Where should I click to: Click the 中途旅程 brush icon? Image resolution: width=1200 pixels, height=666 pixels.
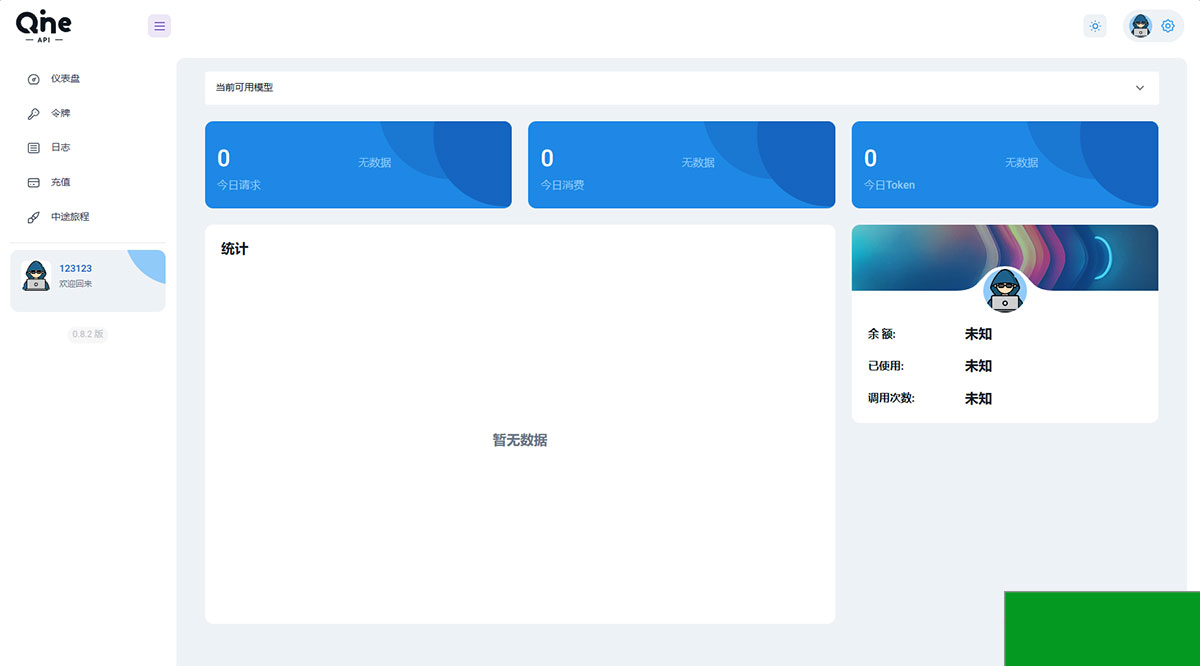pyautogui.click(x=33, y=217)
